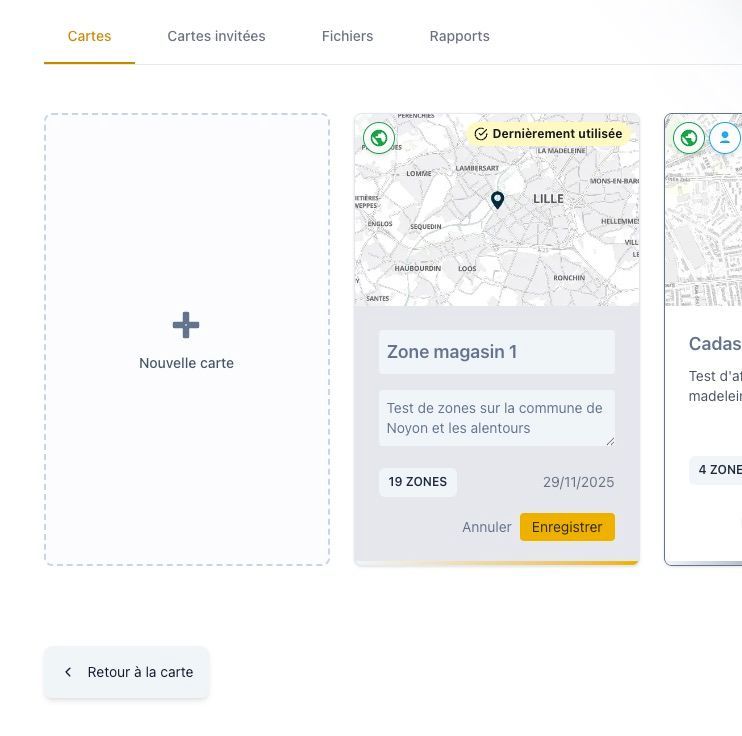Click the LILLE label on the map
The width and height of the screenshot is (742, 736).
[548, 199]
